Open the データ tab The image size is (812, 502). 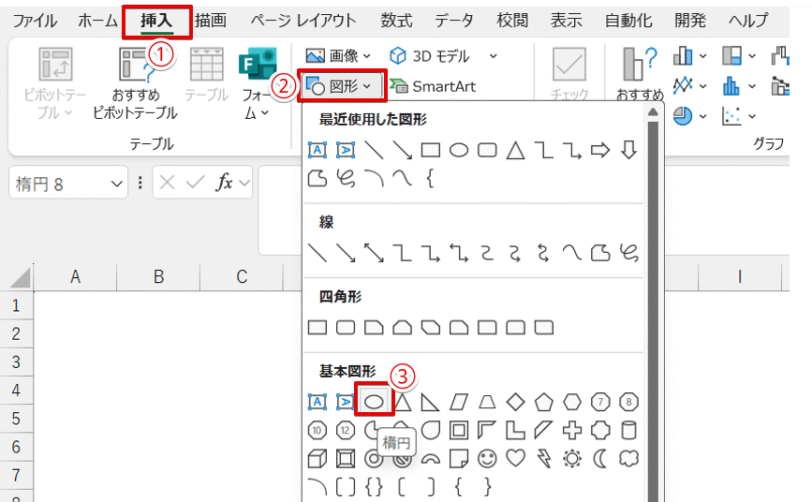coord(454,21)
